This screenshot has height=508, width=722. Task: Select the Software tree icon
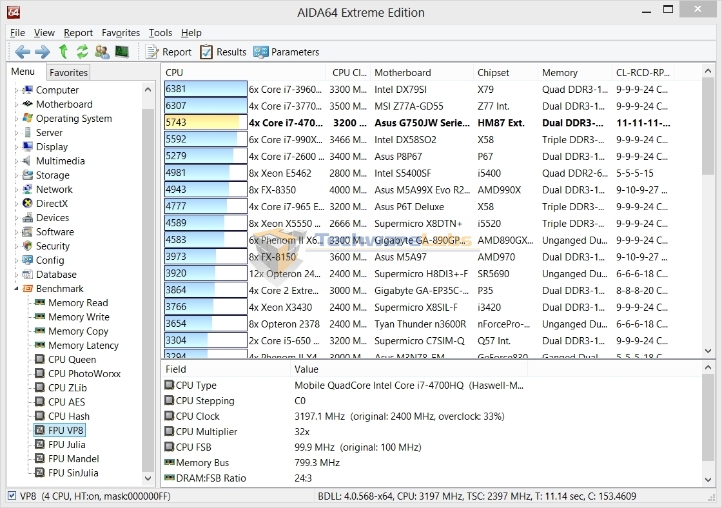pos(28,232)
